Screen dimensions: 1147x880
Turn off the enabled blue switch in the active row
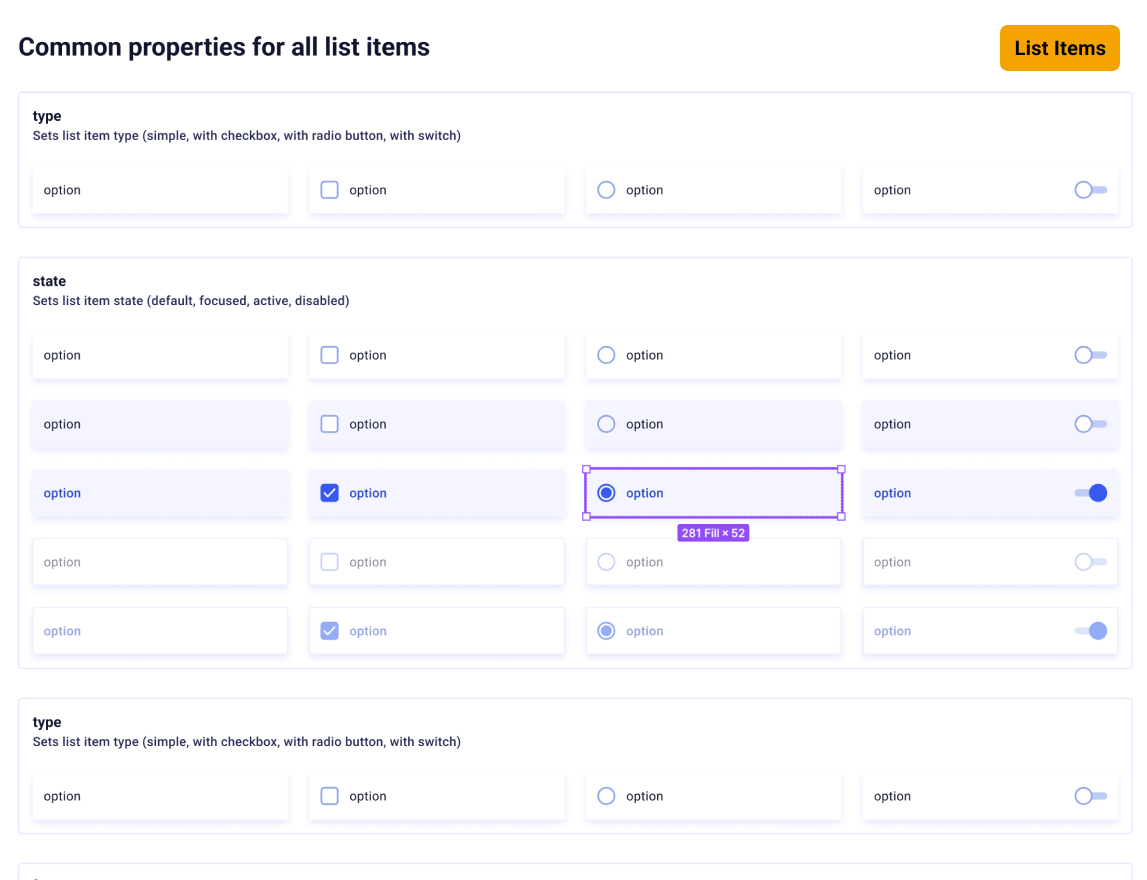click(1092, 492)
